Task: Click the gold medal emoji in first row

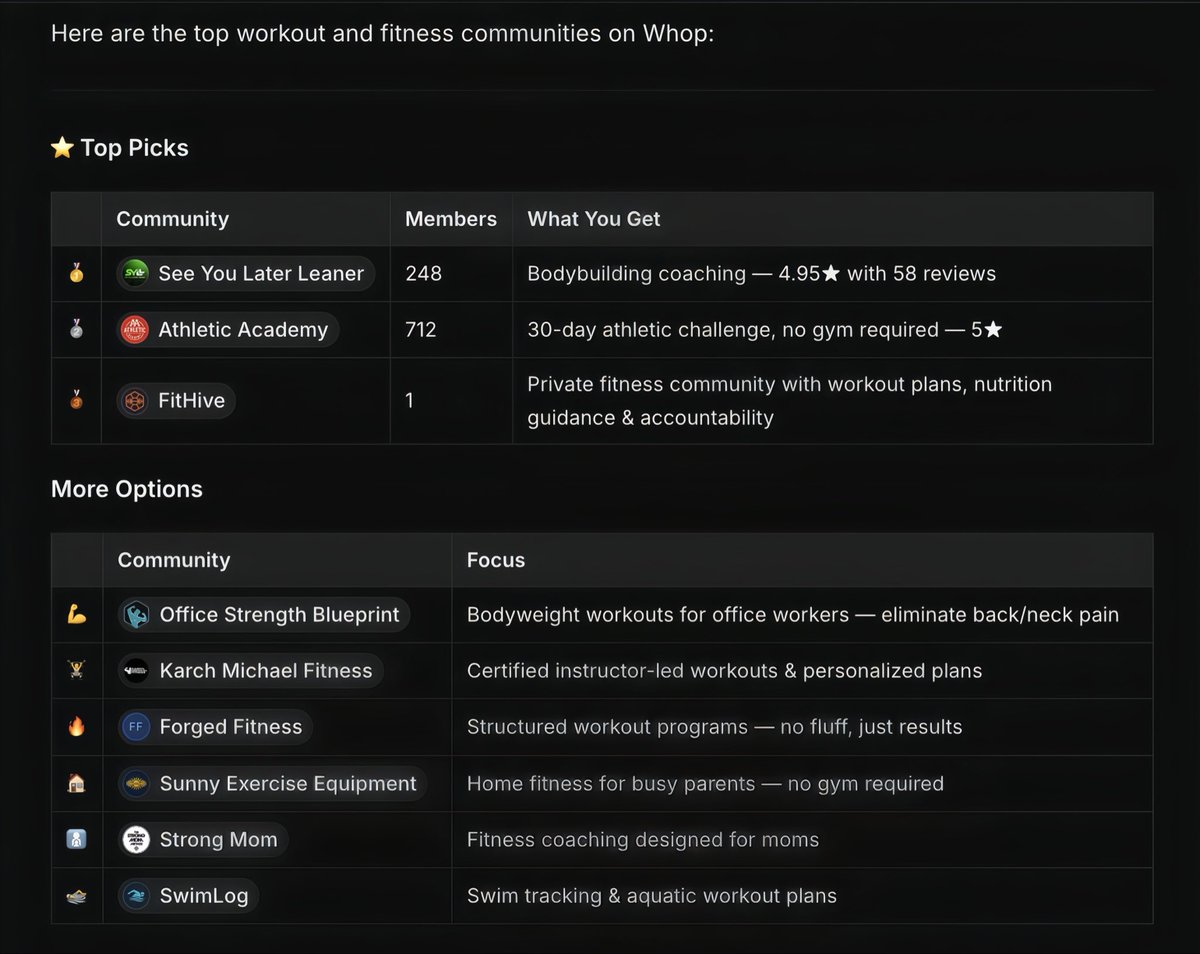Action: (x=76, y=273)
